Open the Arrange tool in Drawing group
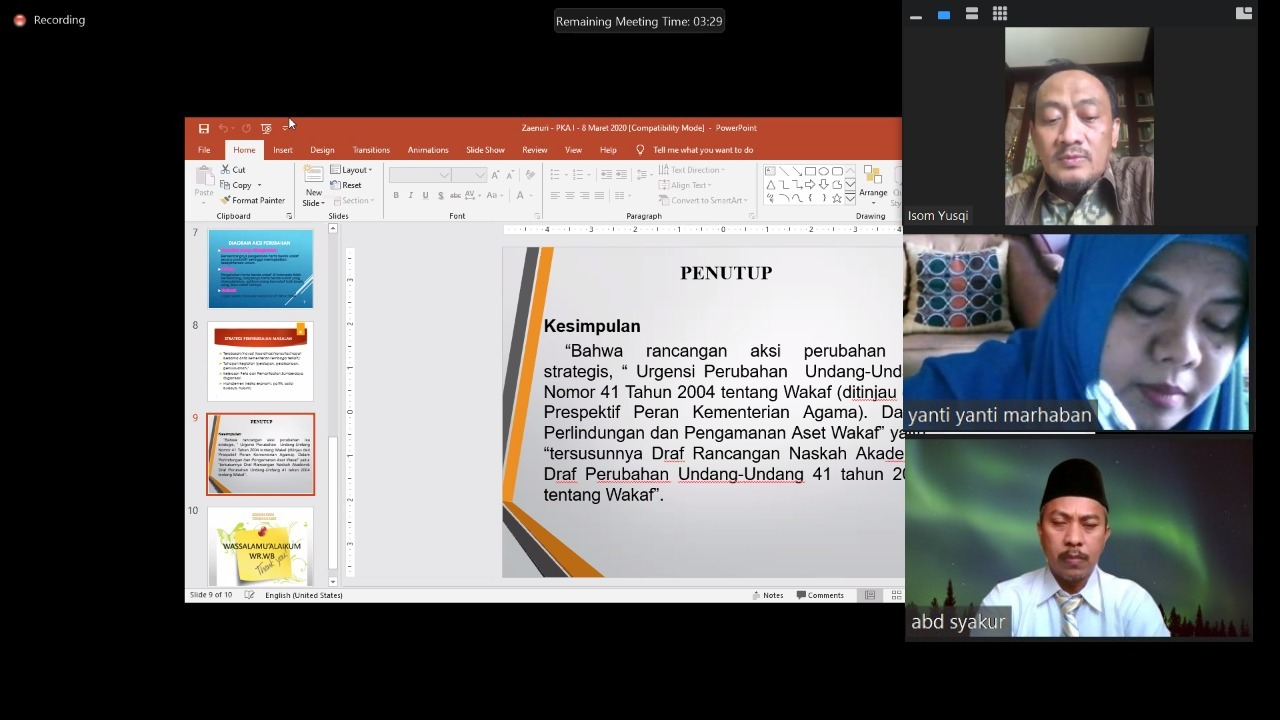Viewport: 1280px width, 720px height. tap(873, 188)
